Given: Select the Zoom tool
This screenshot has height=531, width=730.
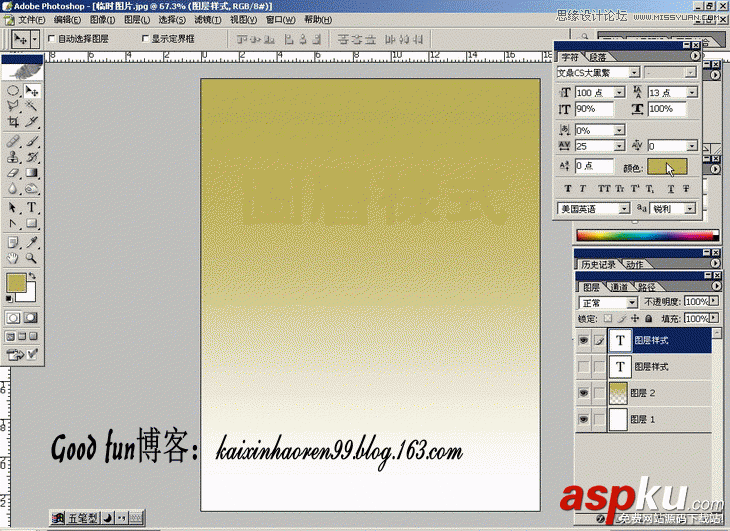Looking at the screenshot, I should (x=32, y=258).
